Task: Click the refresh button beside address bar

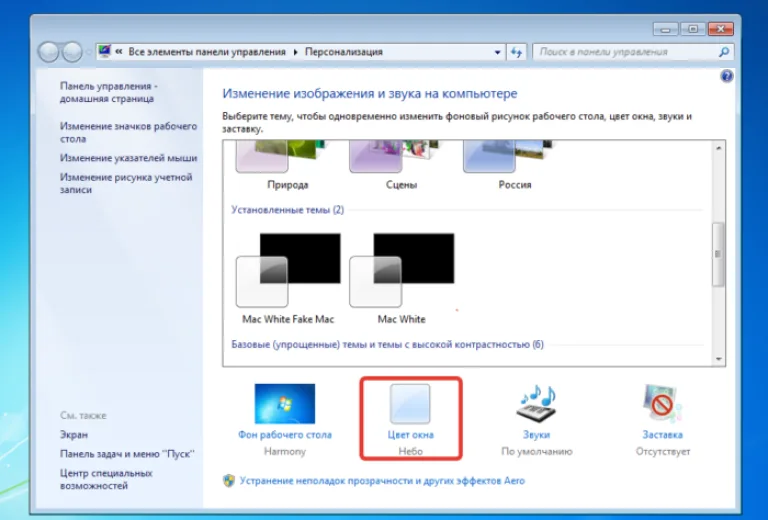Action: (516, 52)
